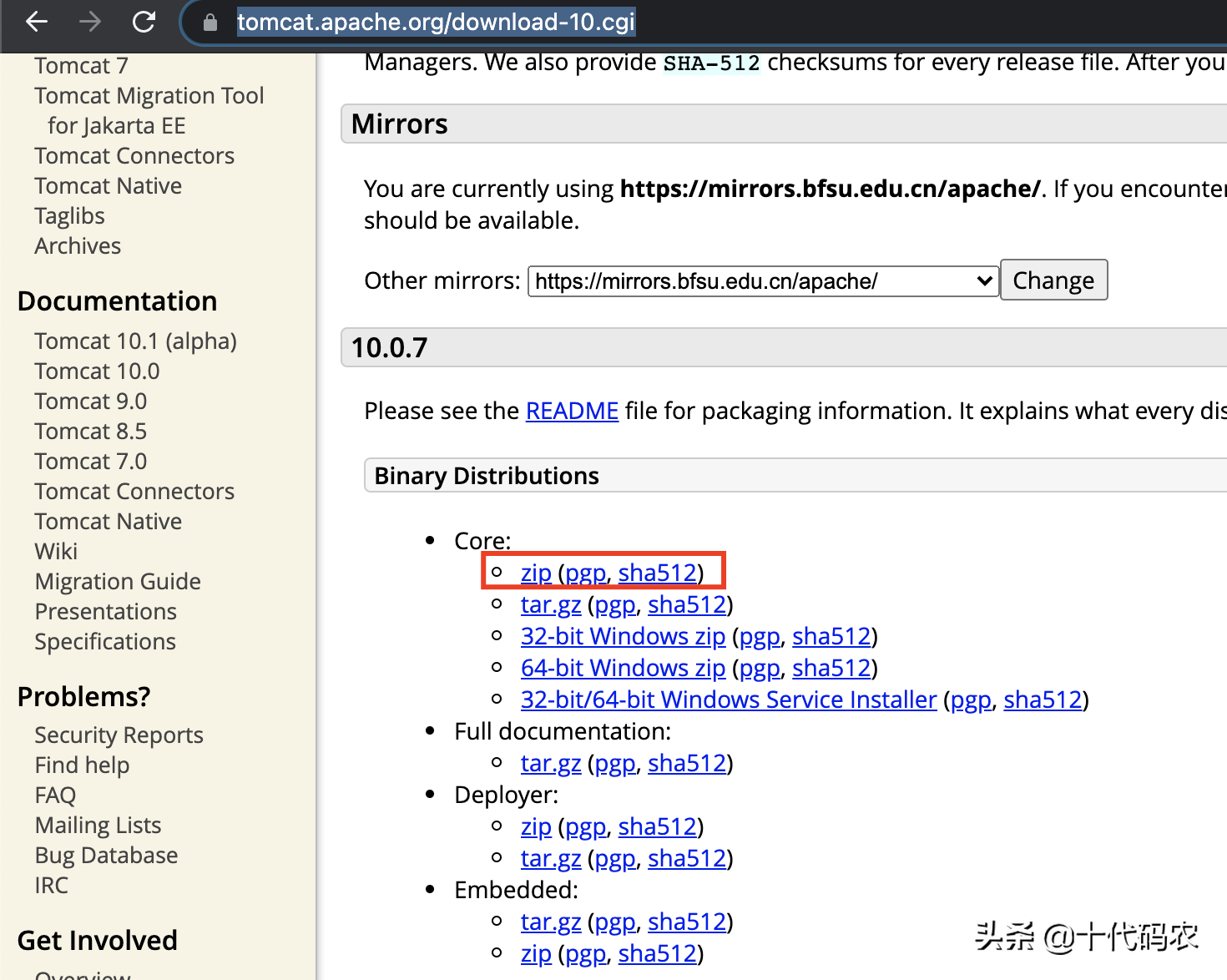Click the browser forward arrow
The width and height of the screenshot is (1227, 980).
(x=90, y=22)
